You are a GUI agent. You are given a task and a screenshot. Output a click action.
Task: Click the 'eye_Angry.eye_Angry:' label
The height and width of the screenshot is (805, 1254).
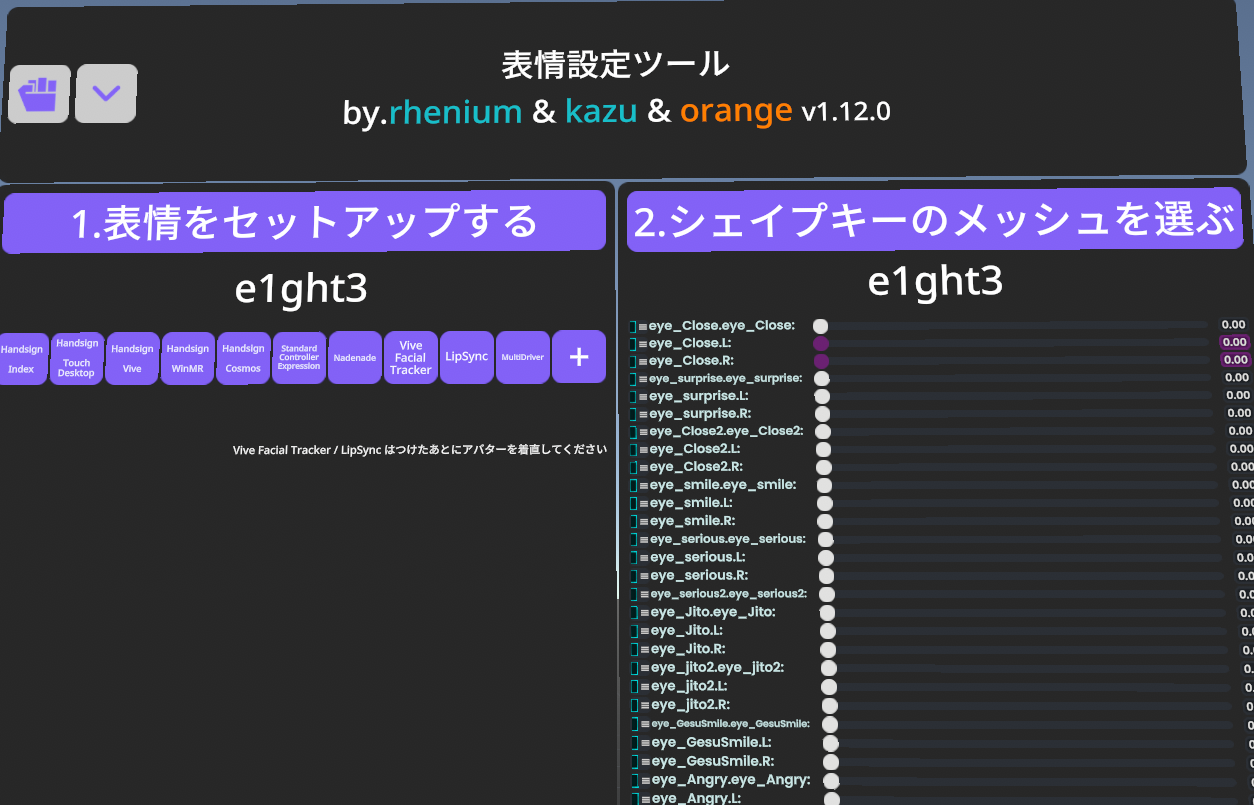(731, 780)
